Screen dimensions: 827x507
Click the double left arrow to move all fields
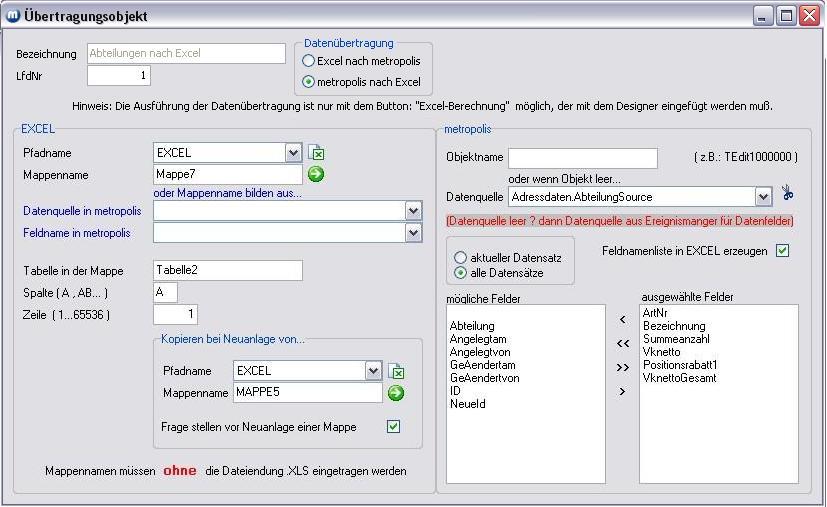pyautogui.click(x=623, y=343)
